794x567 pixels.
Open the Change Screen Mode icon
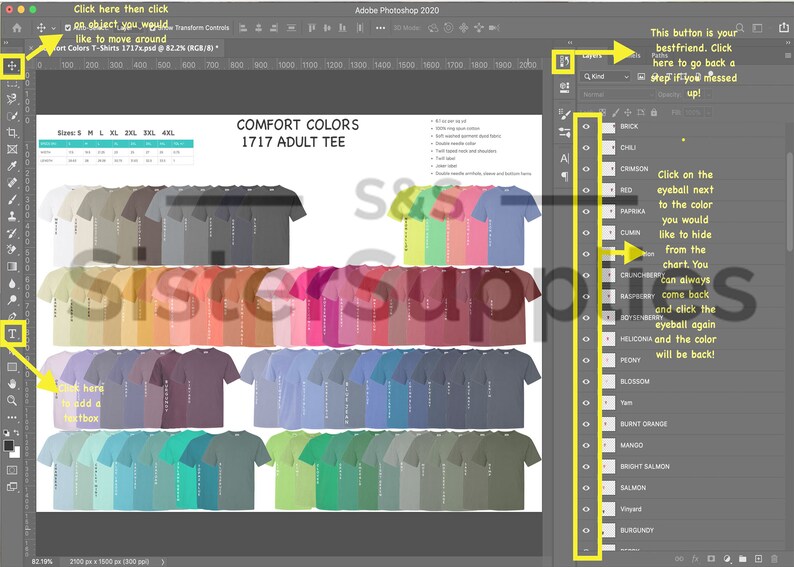coord(12,487)
